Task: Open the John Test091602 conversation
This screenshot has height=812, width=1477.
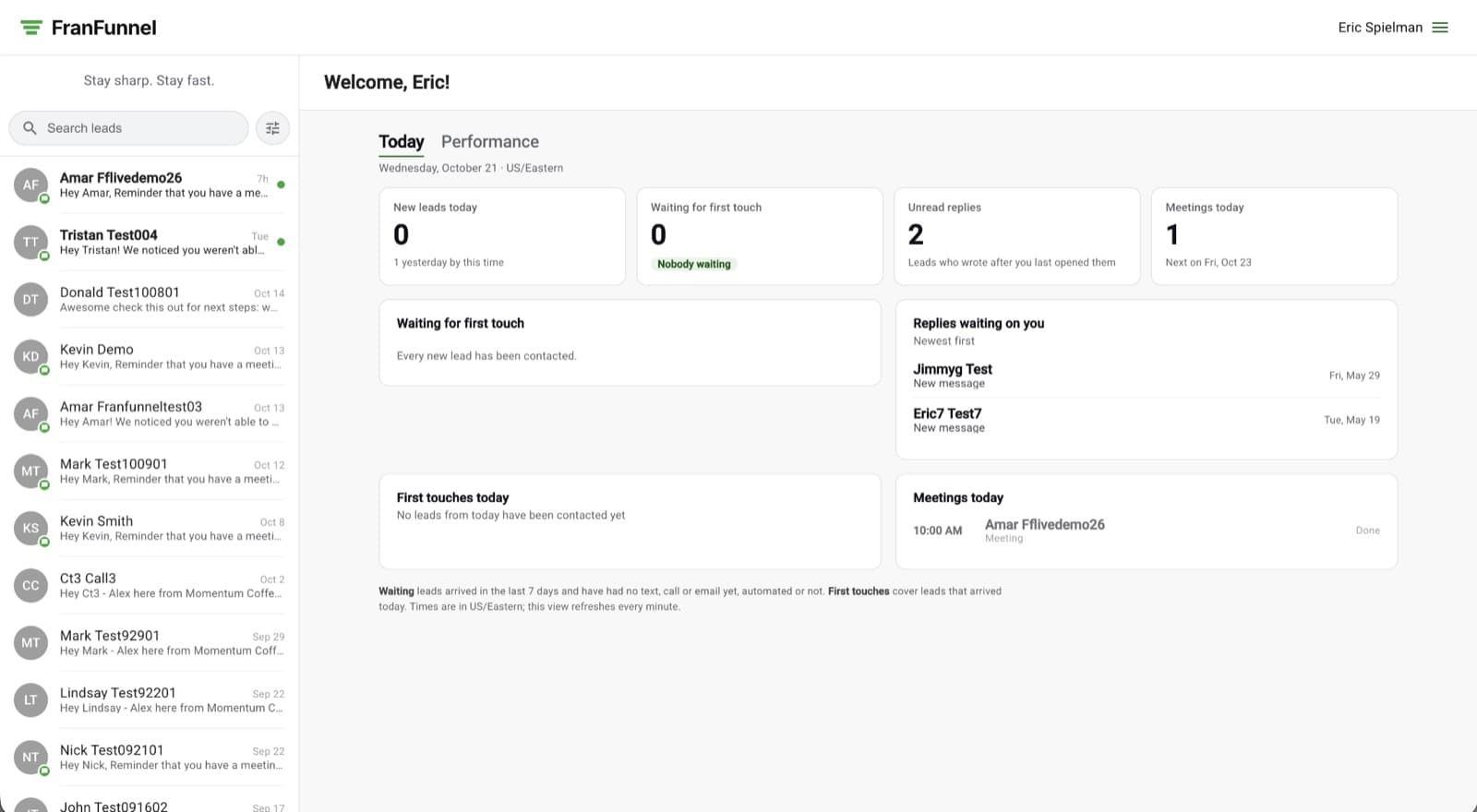Action: click(150, 800)
